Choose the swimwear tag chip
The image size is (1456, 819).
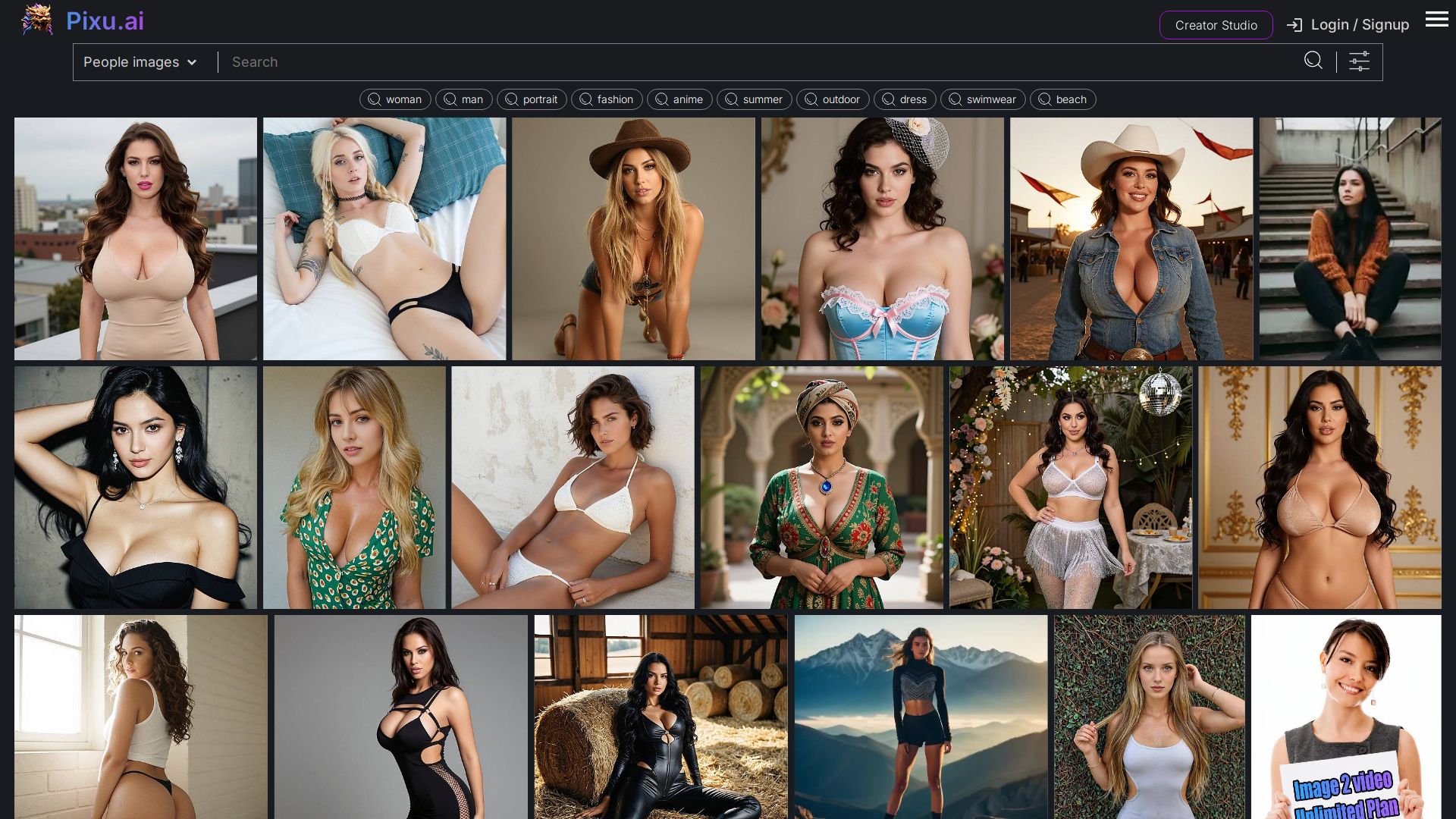[x=983, y=99]
